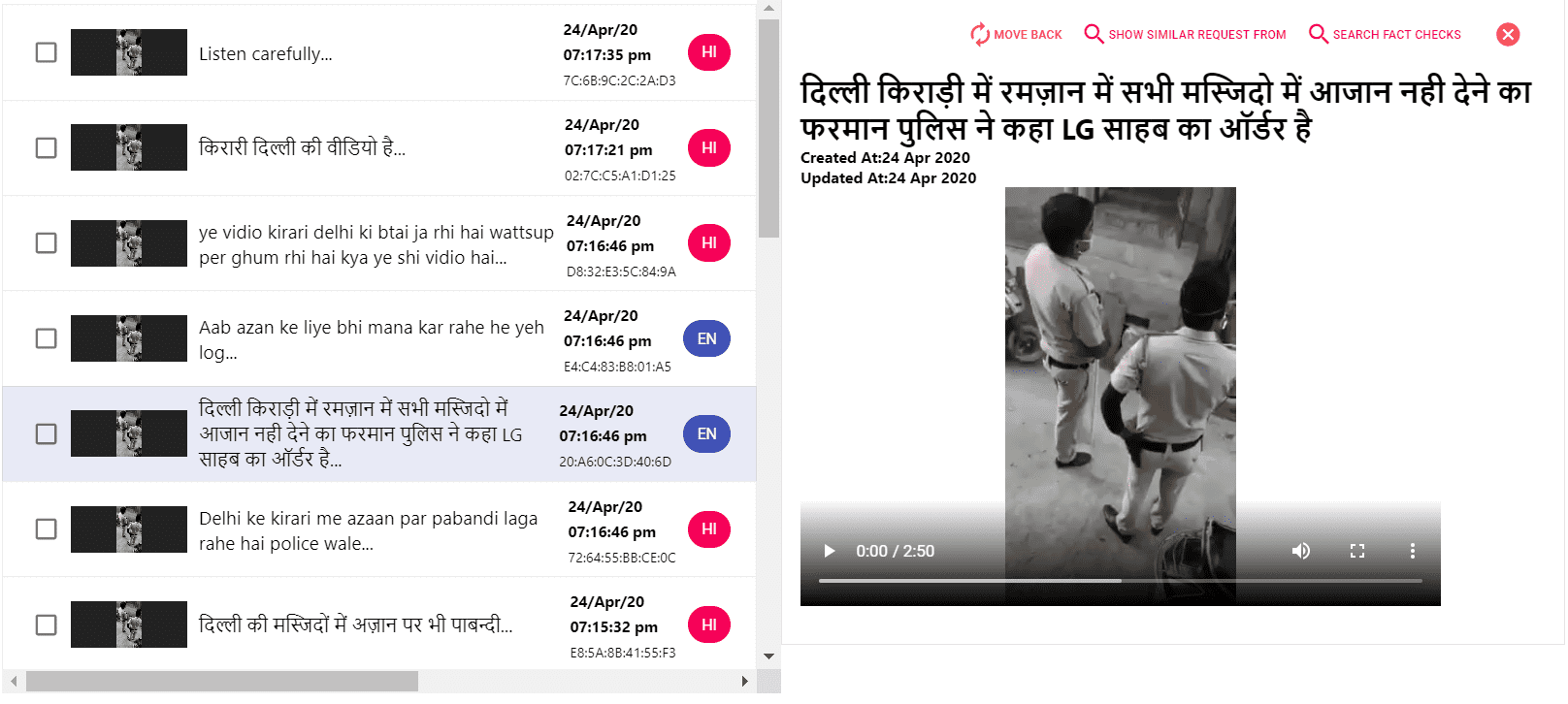This screenshot has height=704, width=1568.
Task: Play the video
Action: 830,551
